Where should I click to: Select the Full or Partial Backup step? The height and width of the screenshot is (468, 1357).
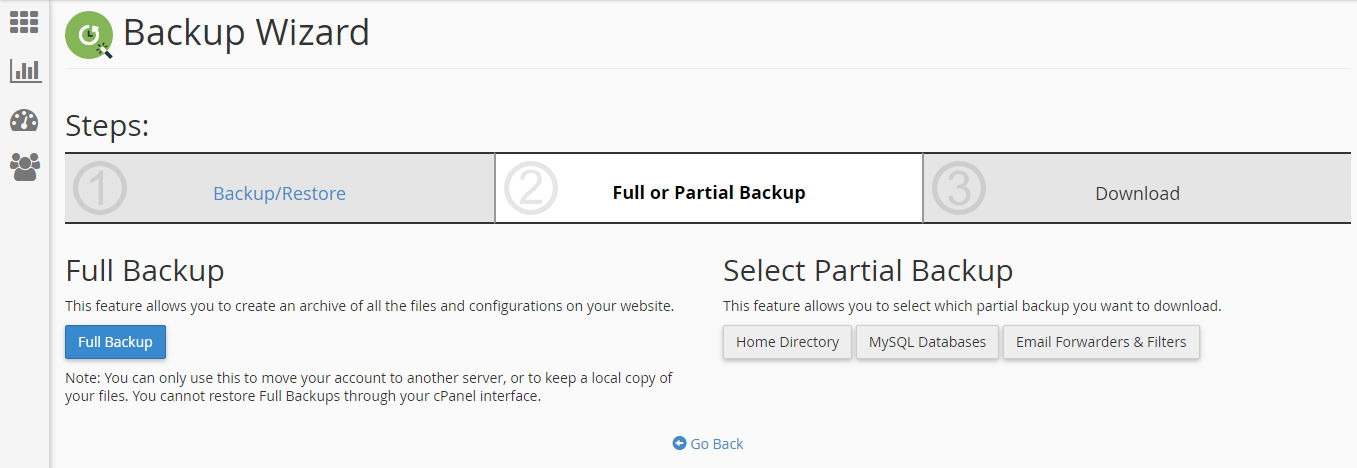(709, 192)
